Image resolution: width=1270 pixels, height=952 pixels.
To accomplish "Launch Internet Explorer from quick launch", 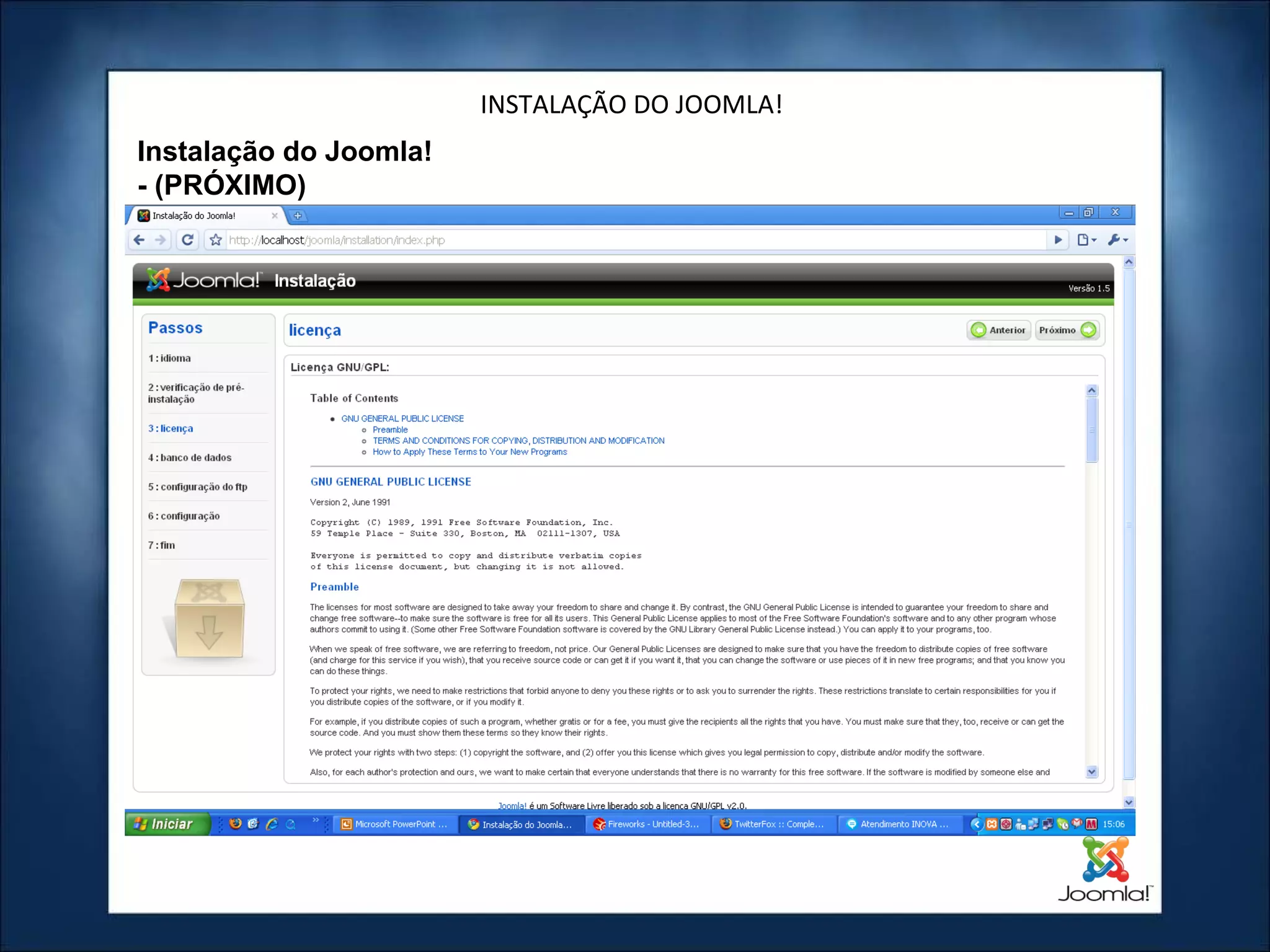I will click(x=272, y=824).
